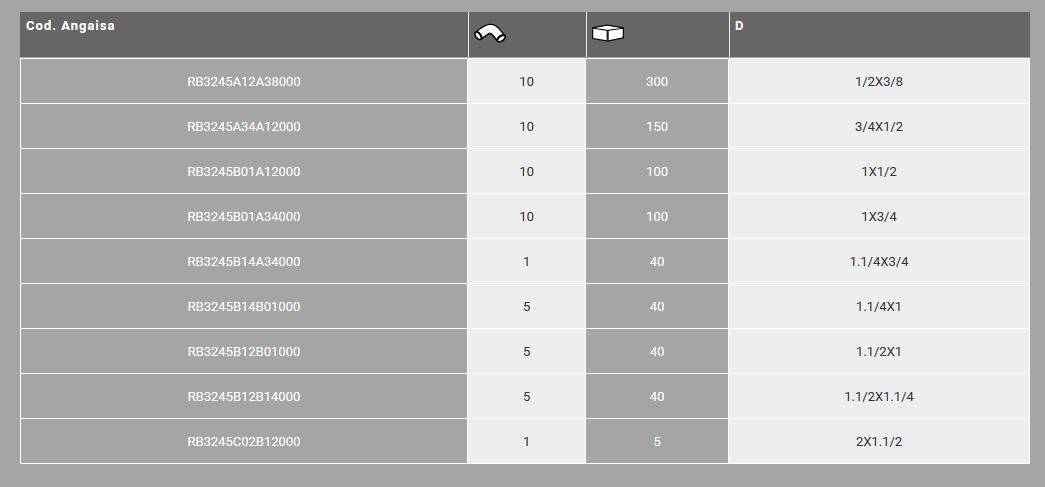Image resolution: width=1045 pixels, height=487 pixels.
Task: Click product code RB3245B14B01000
Action: click(x=244, y=307)
